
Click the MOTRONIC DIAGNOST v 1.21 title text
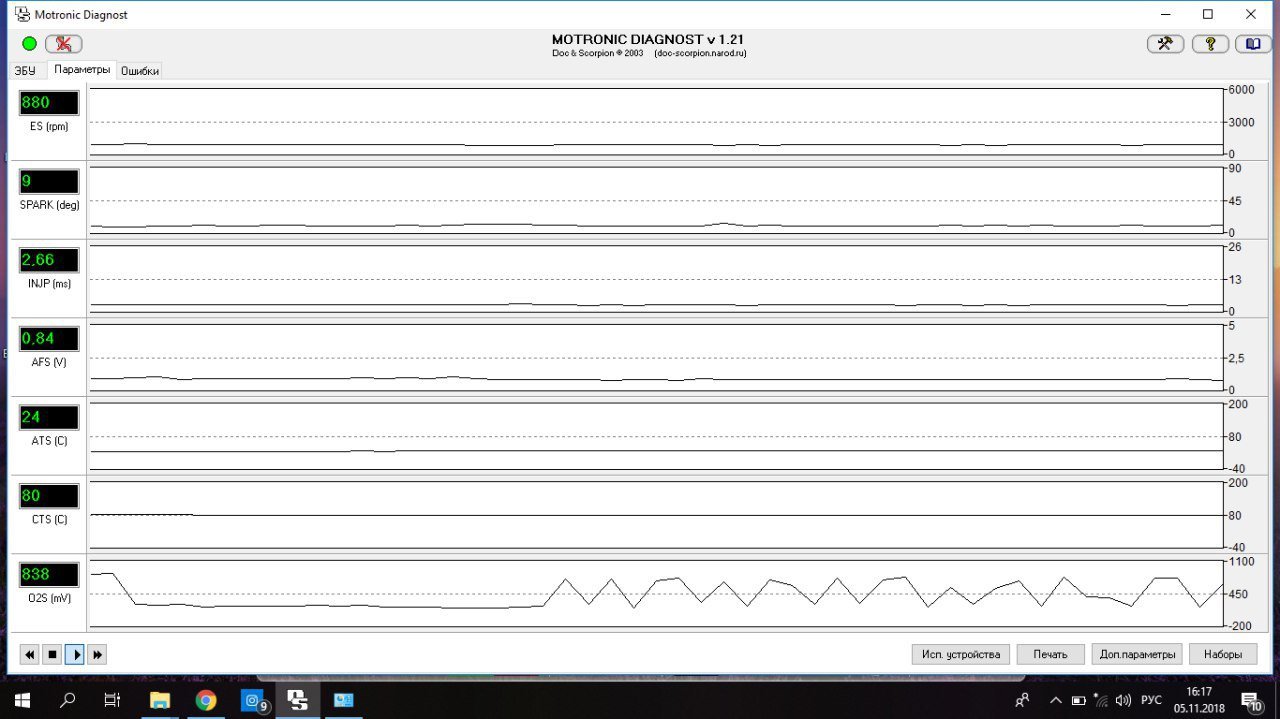[648, 39]
